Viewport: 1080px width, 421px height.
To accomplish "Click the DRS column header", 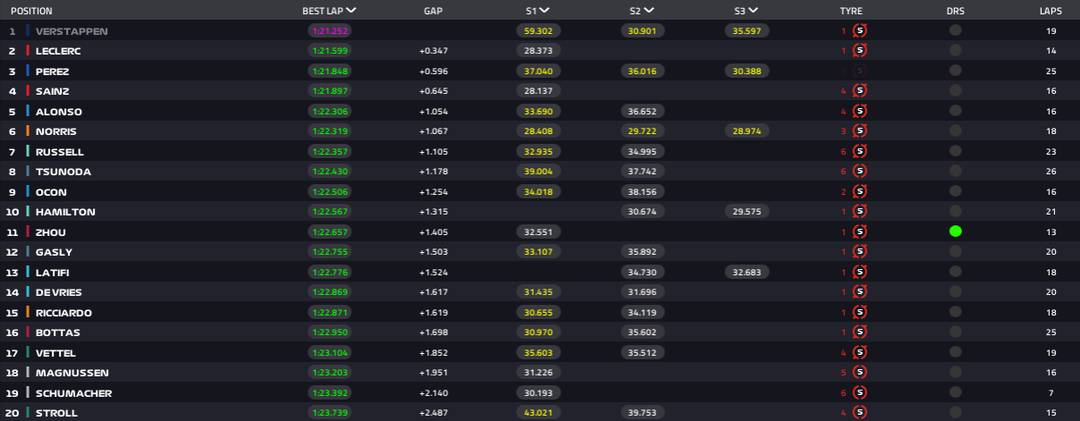I will [955, 11].
